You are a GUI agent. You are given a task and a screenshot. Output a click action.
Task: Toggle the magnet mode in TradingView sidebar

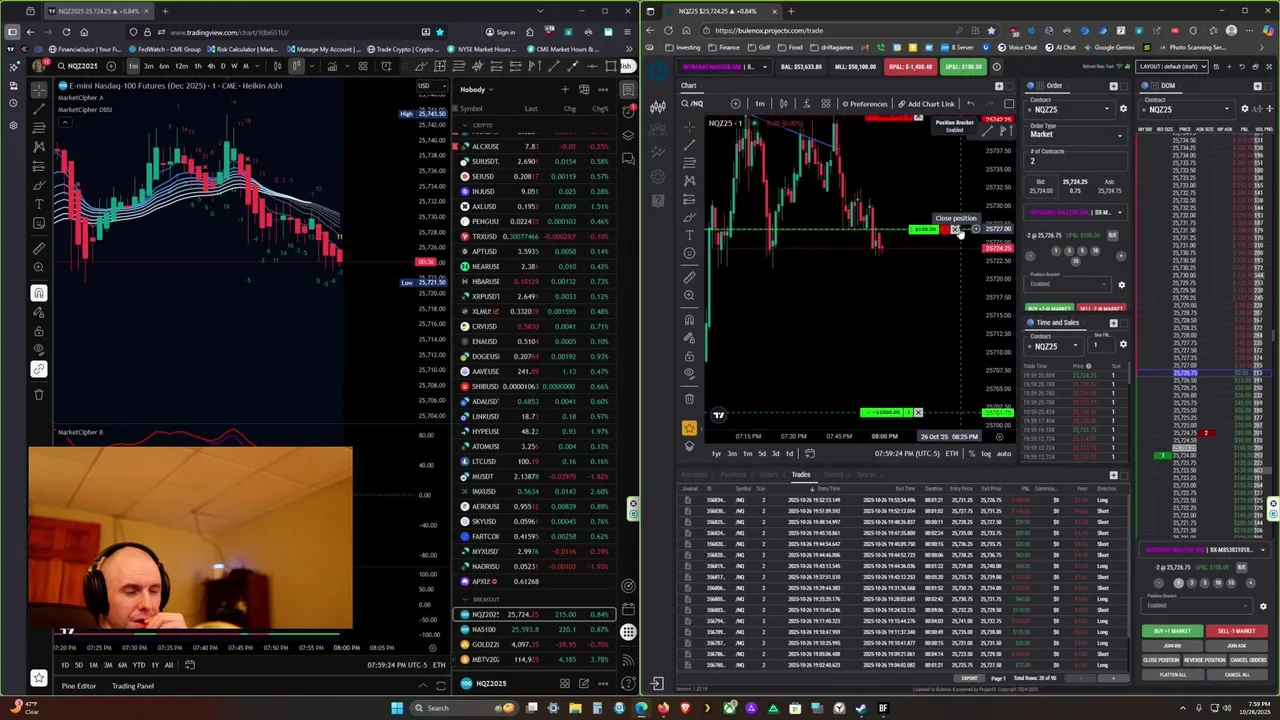pos(38,292)
